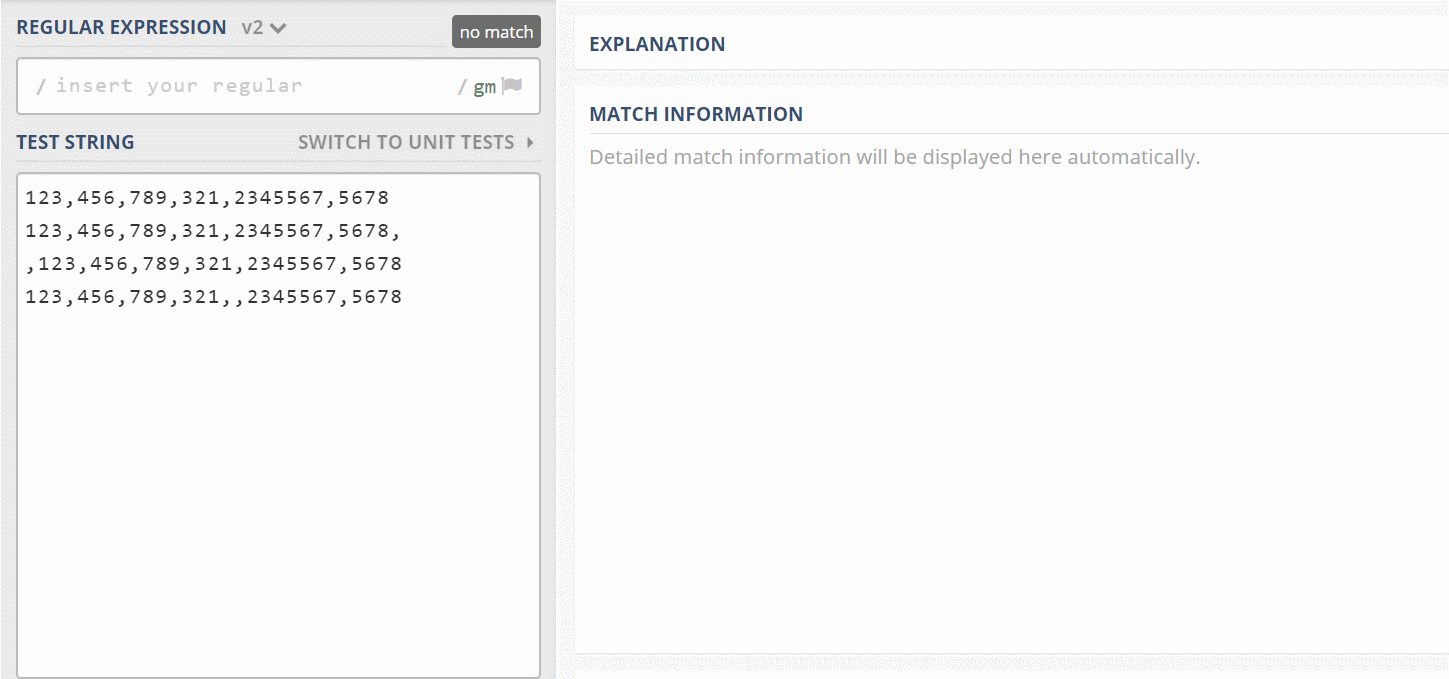The height and width of the screenshot is (679, 1449).
Task: Click the closing slash delimiter before gm
Action: [x=462, y=87]
